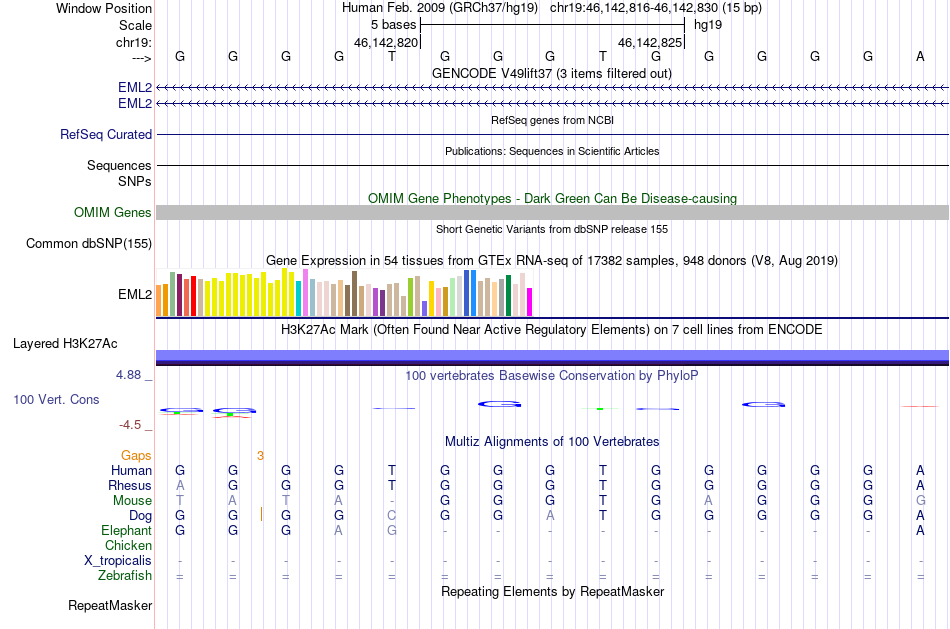Image resolution: width=950 pixels, height=629 pixels.
Task: Select the OMIM Genes track label
Action: pos(113,212)
